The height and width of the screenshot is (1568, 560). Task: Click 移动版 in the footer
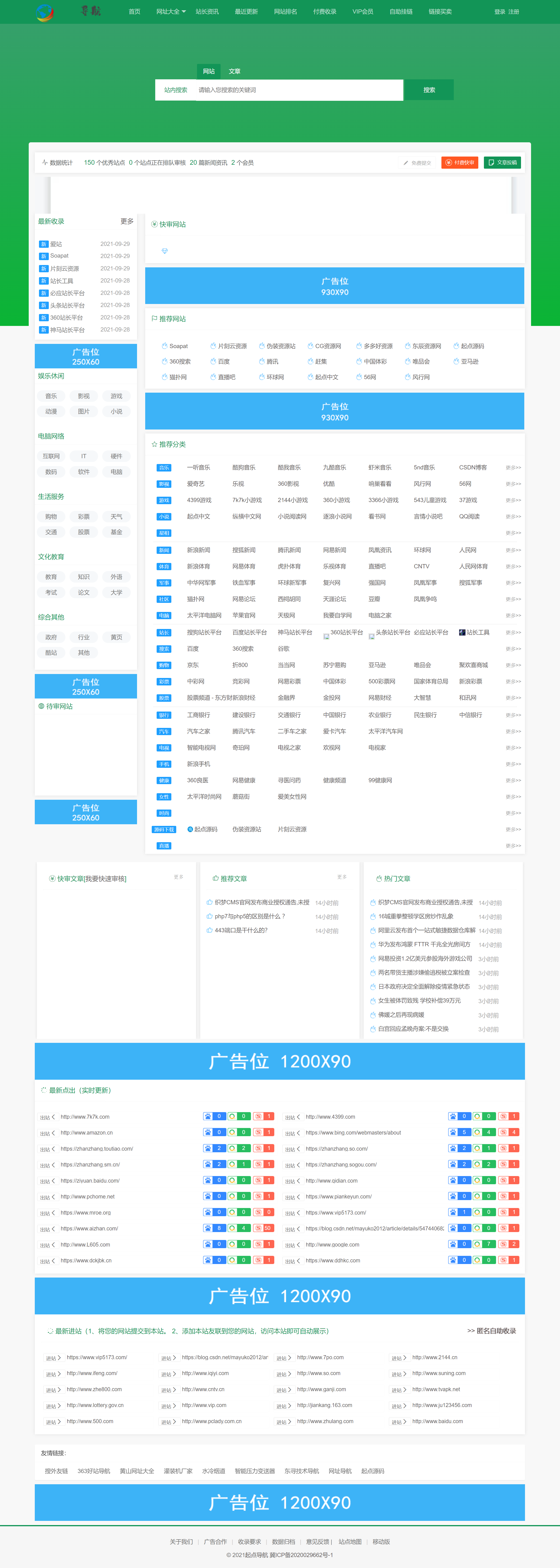[381, 1542]
